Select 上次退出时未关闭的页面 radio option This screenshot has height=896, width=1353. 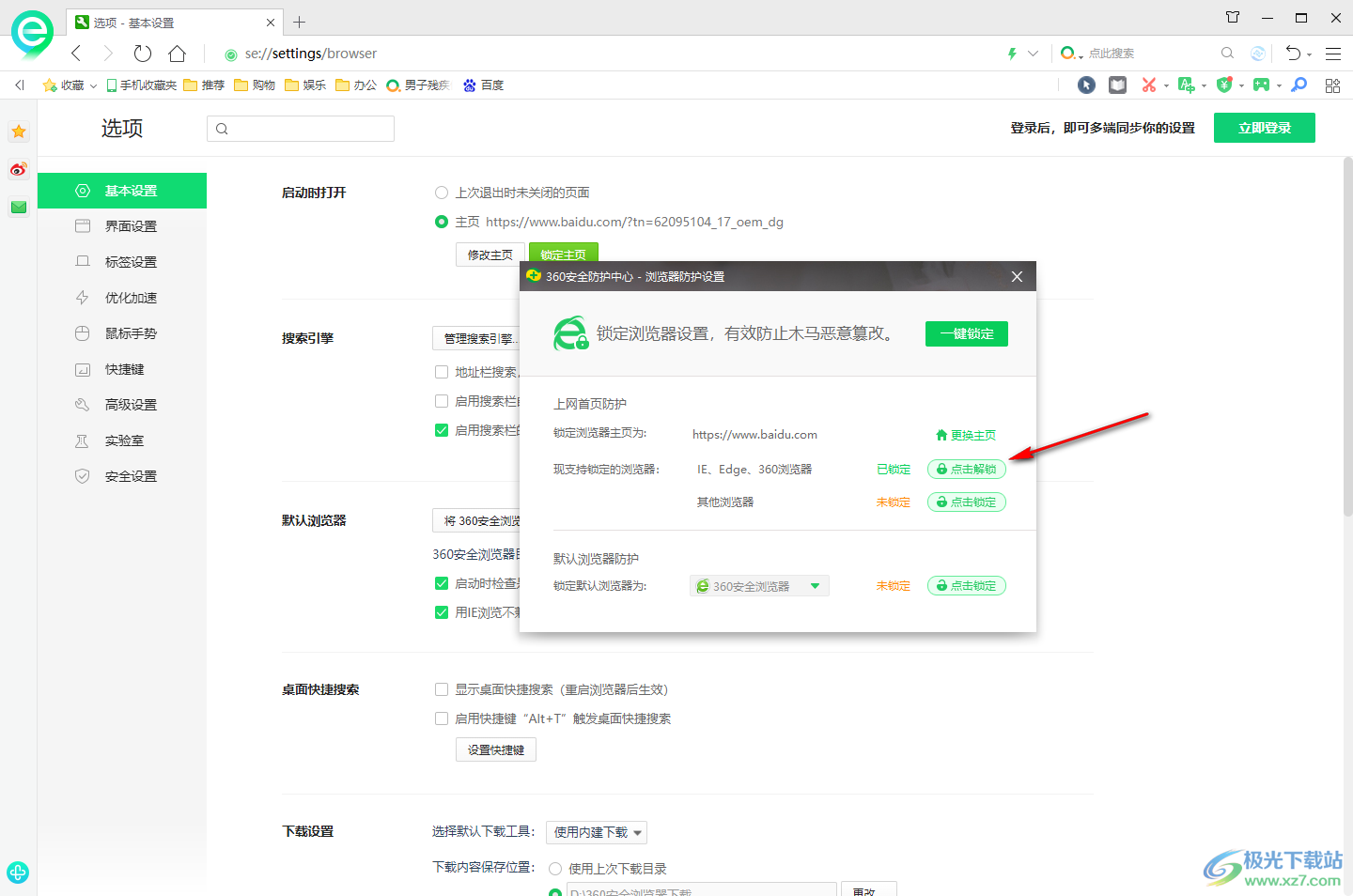click(x=442, y=193)
